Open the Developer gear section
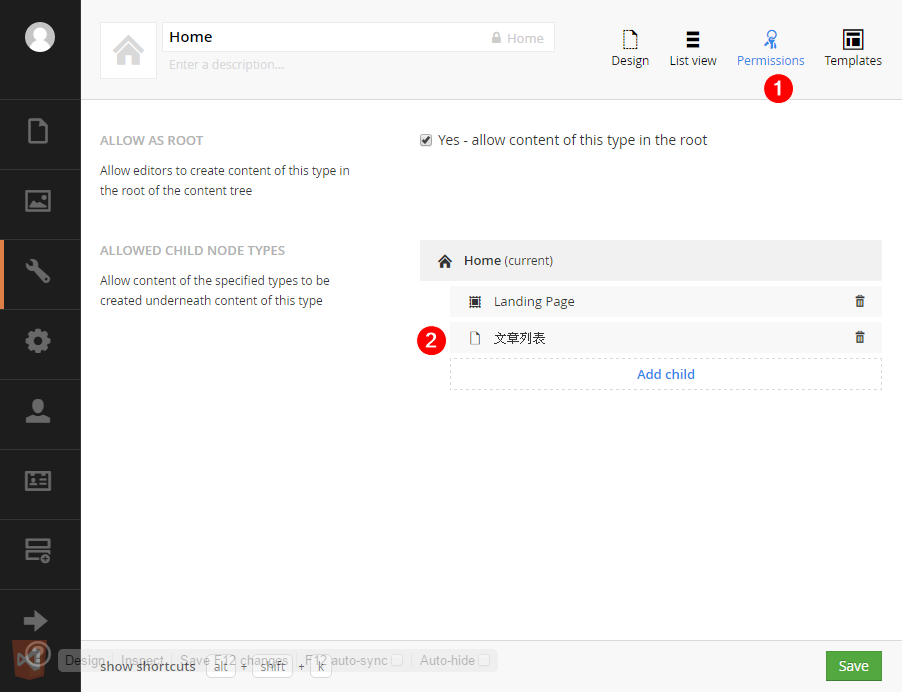The height and width of the screenshot is (692, 902). tap(38, 341)
